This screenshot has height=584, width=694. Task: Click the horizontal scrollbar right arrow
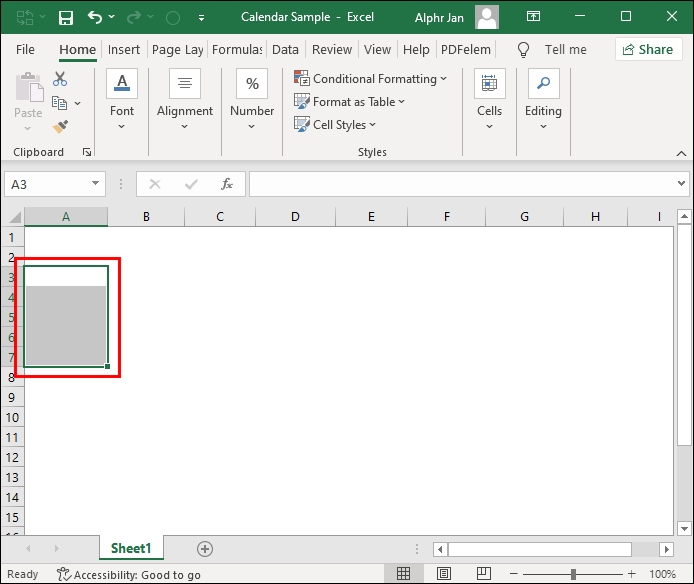(666, 549)
